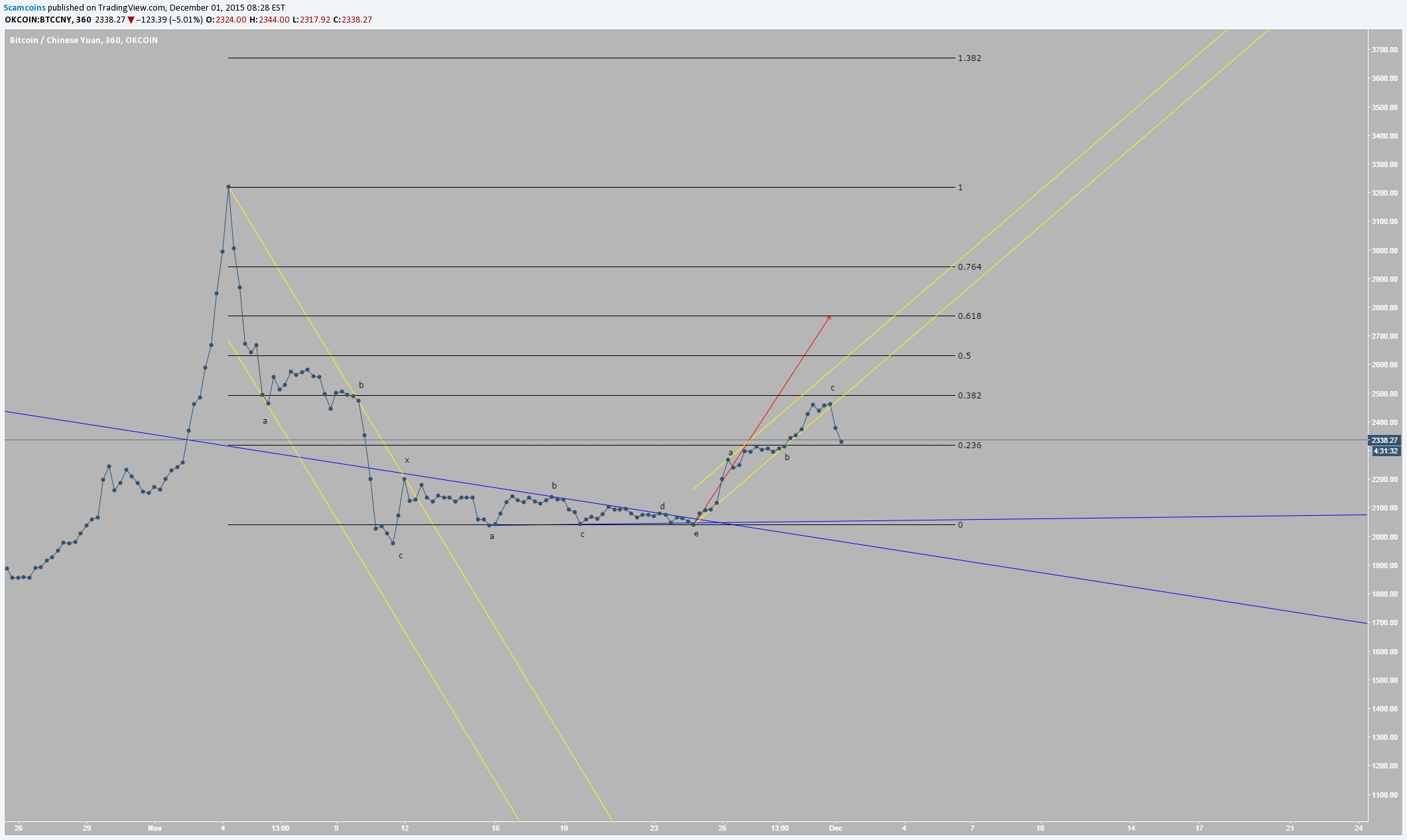
Task: Open the Scamcoins author link
Action: pyautogui.click(x=25, y=7)
